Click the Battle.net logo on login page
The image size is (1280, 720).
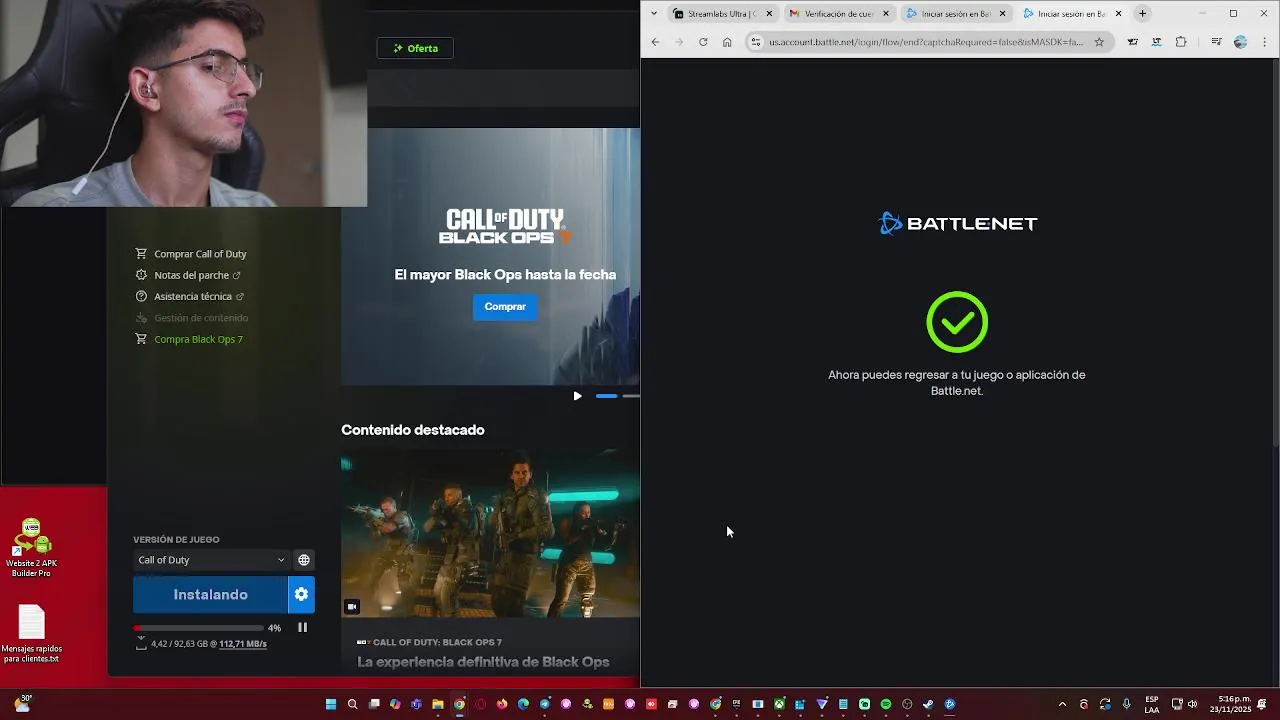[957, 224]
